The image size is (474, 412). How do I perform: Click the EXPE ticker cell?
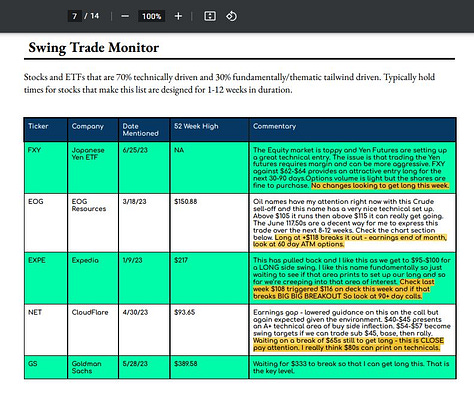tap(46, 278)
